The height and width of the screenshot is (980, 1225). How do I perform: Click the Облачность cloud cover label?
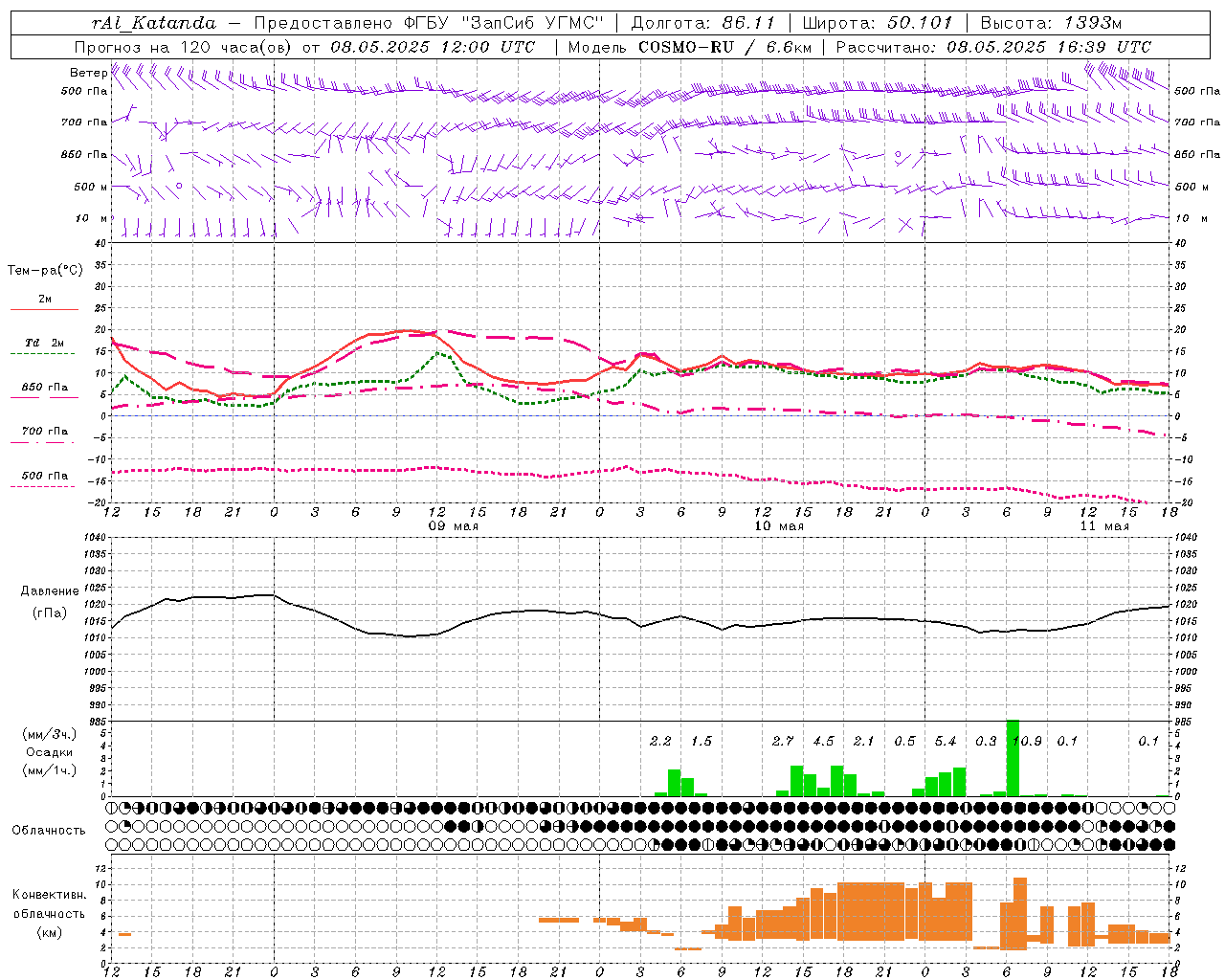[x=48, y=830]
